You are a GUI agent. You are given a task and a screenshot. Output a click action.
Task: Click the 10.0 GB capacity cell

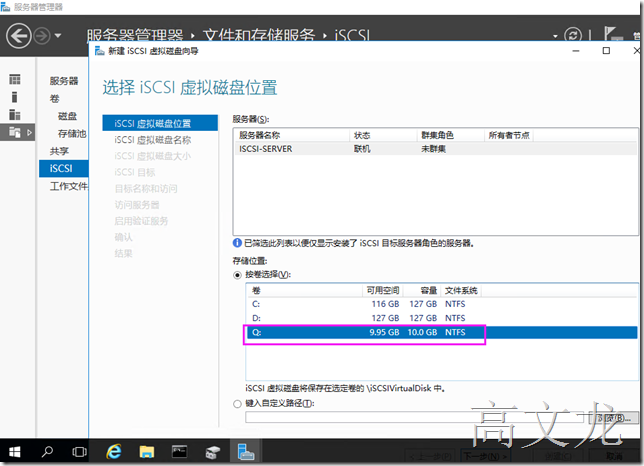[x=422, y=332]
